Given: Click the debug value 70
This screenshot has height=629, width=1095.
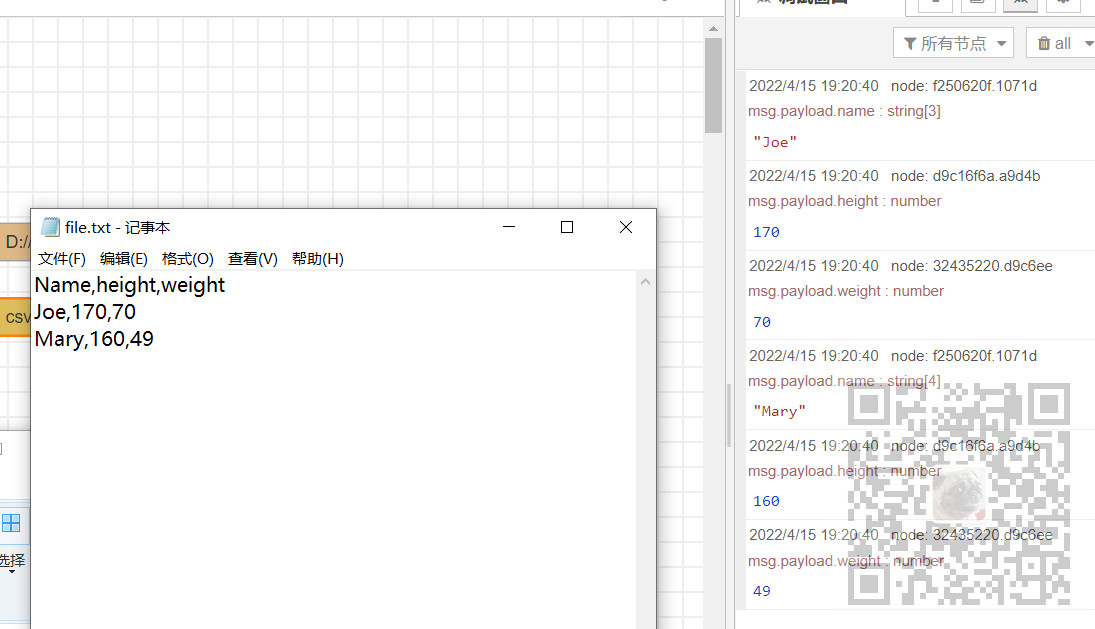Looking at the screenshot, I should click(x=762, y=323).
